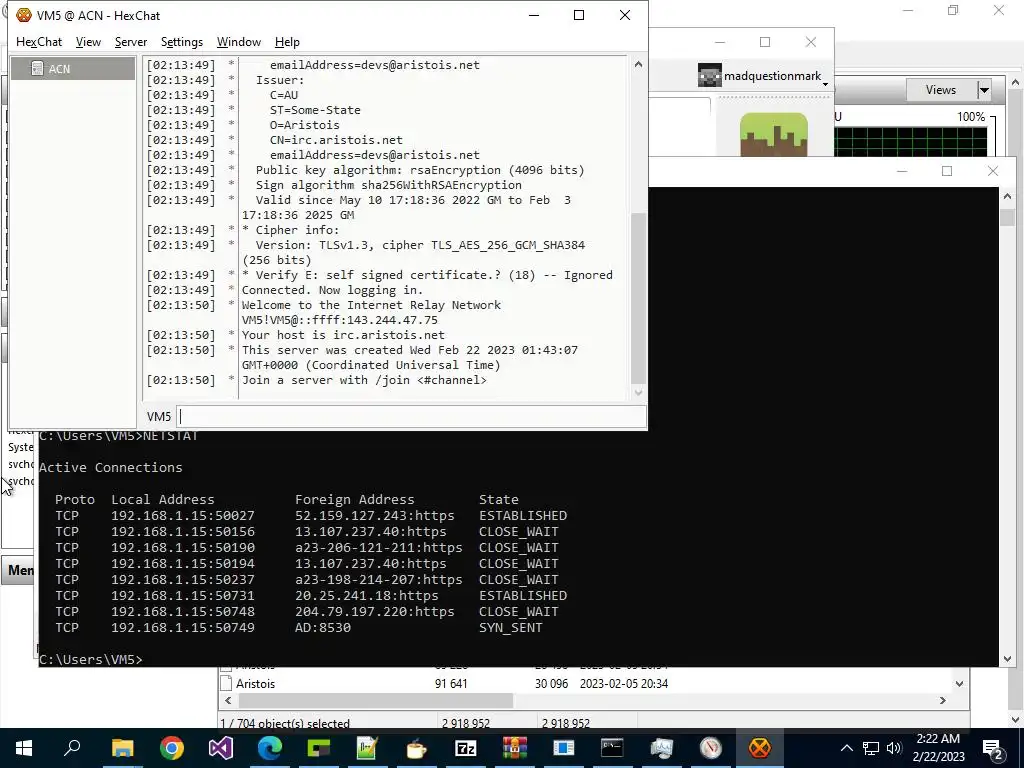Click the madquestionmark avatar icon
The width and height of the screenshot is (1024, 768).
point(710,75)
